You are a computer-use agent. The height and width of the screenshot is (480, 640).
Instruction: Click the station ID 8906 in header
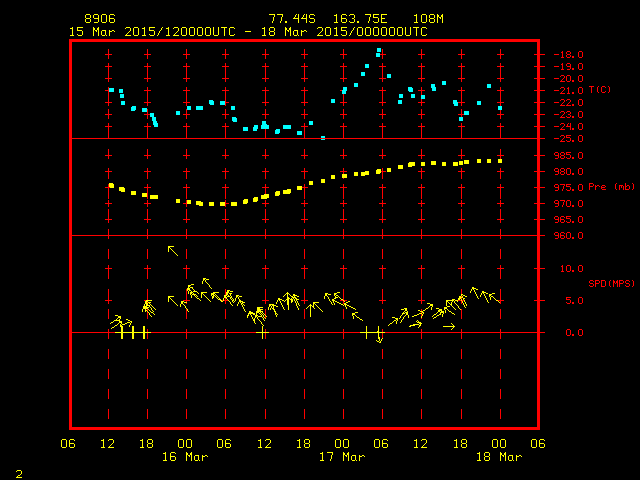point(100,19)
